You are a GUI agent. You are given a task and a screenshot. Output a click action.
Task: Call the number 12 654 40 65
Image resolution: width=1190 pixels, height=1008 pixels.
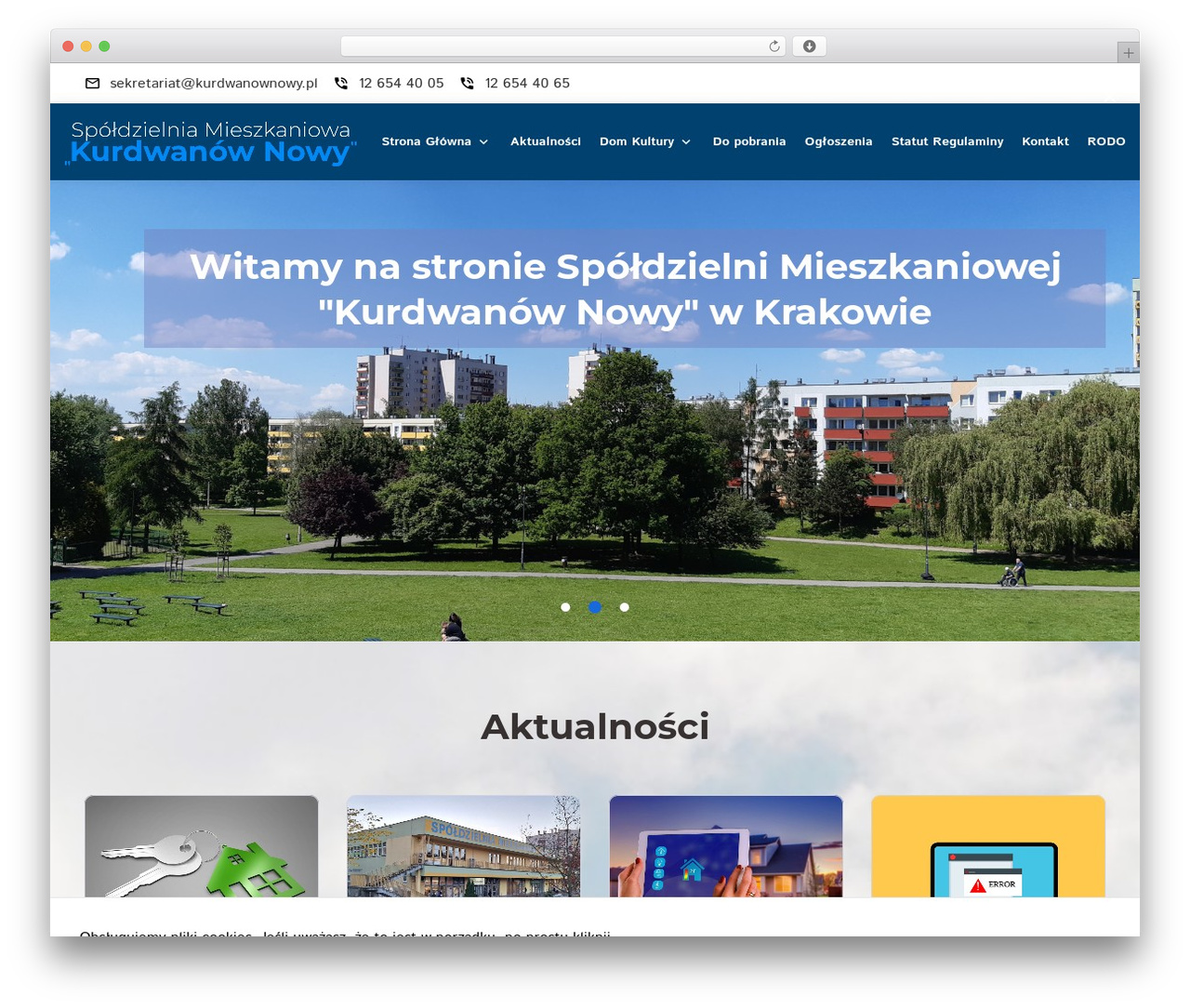point(527,84)
